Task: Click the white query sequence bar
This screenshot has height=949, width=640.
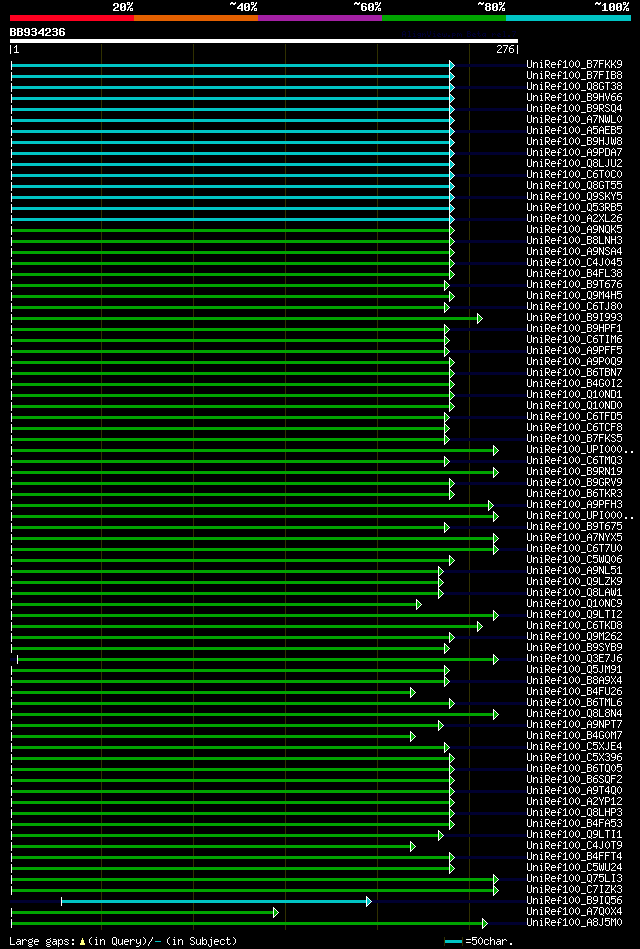Action: [263, 41]
